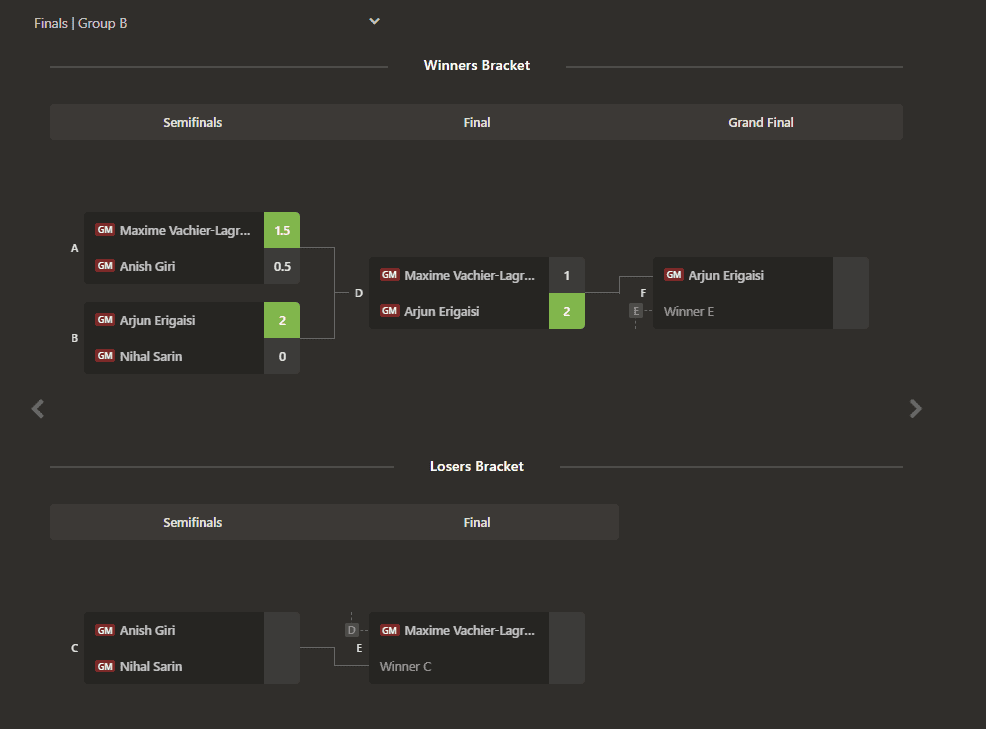Click the Winner C placeholder in match E
The image size is (986, 729).
pos(406,666)
